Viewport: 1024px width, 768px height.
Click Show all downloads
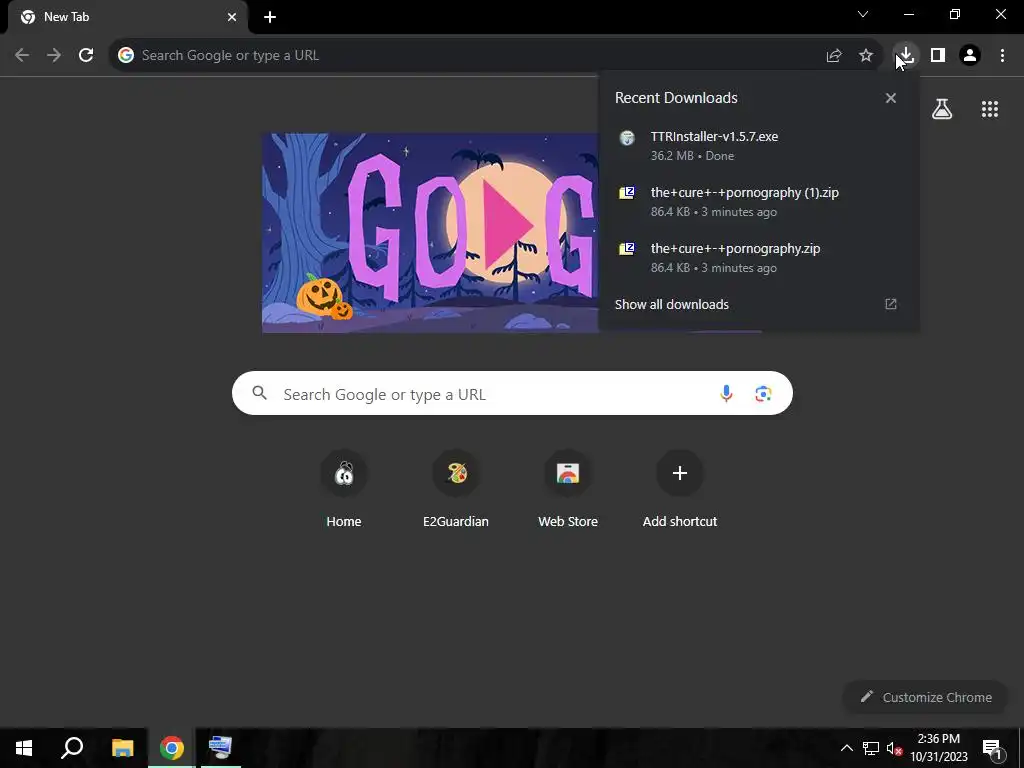[x=671, y=304]
